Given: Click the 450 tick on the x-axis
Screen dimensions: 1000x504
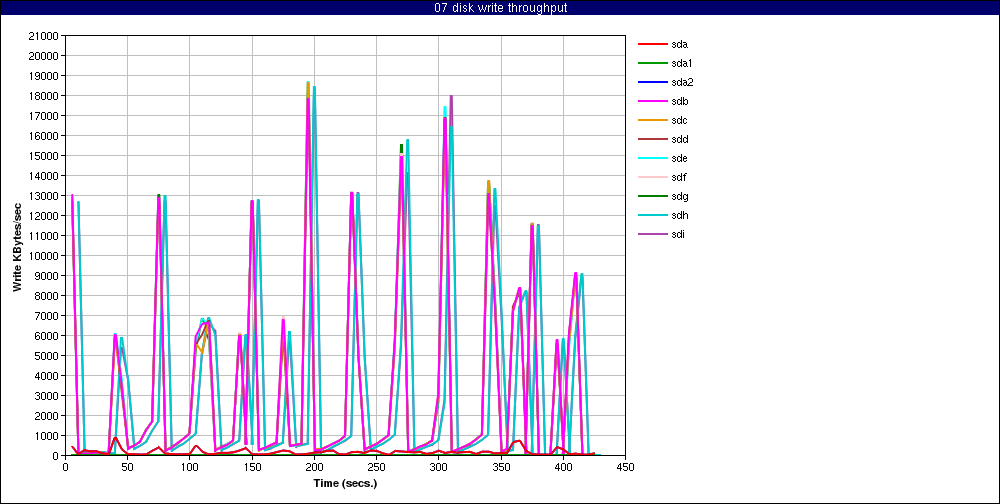Looking at the screenshot, I should (626, 466).
